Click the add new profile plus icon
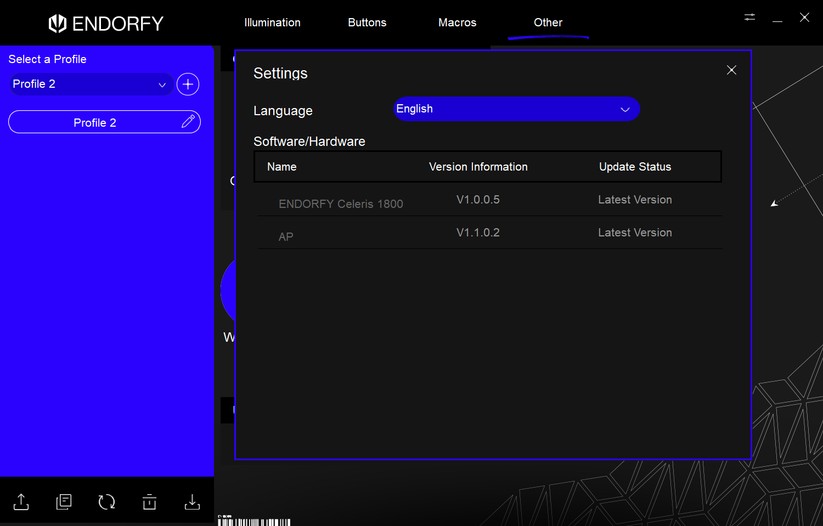 [x=188, y=85]
